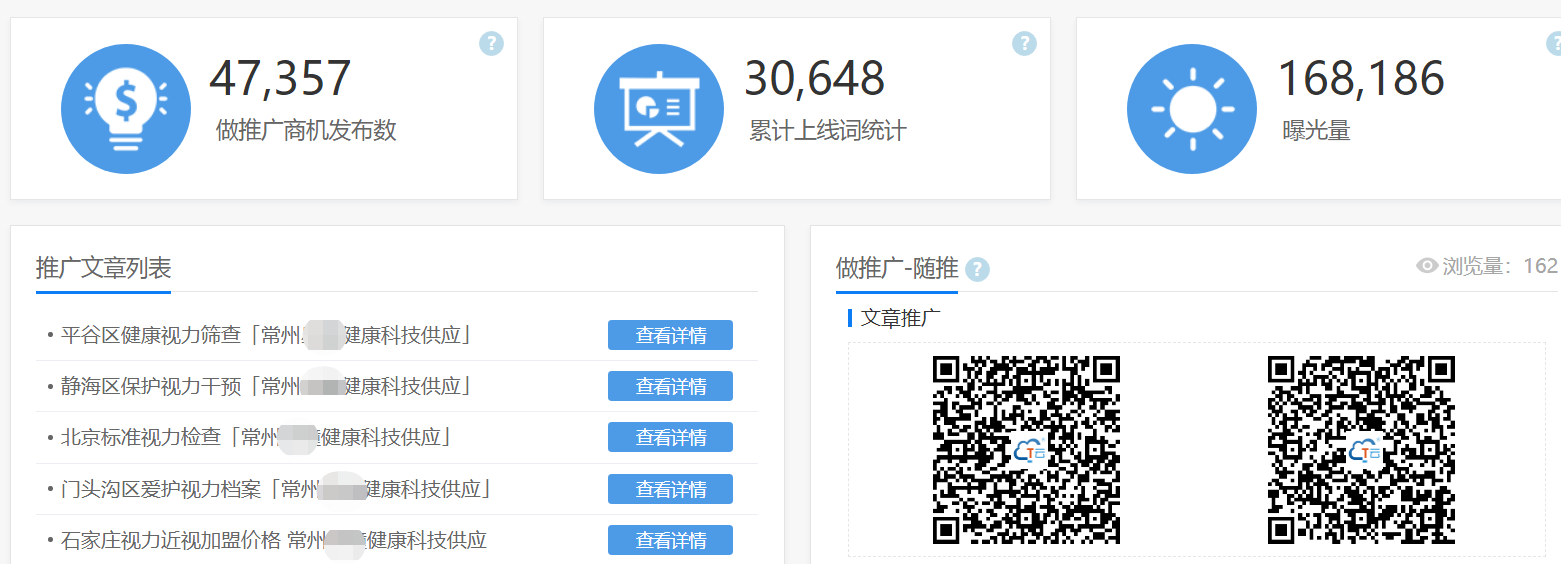Open the 门头沟区爱护视力档案 article title
This screenshot has height=564, width=1561.
(276, 489)
